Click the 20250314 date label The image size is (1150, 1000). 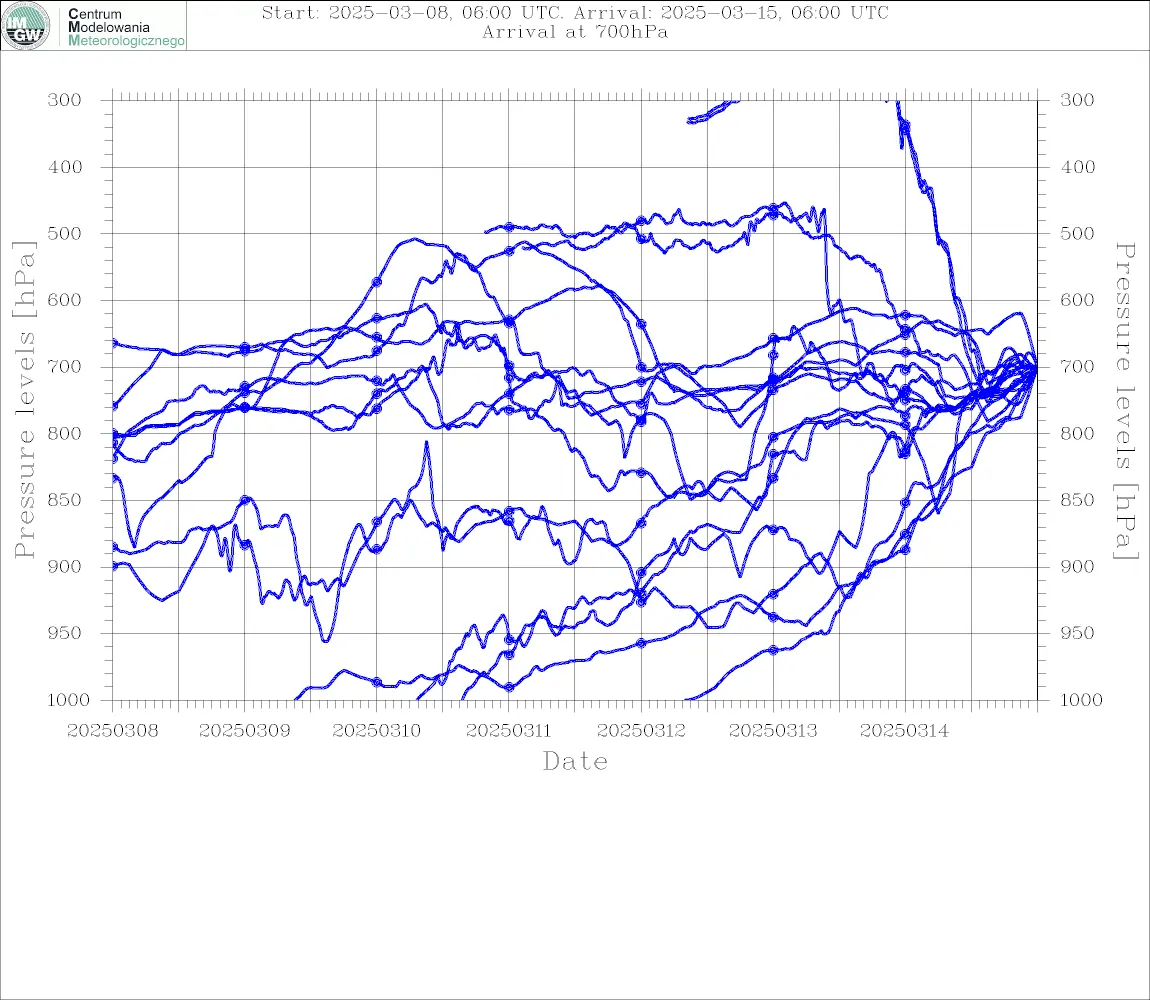tap(904, 731)
